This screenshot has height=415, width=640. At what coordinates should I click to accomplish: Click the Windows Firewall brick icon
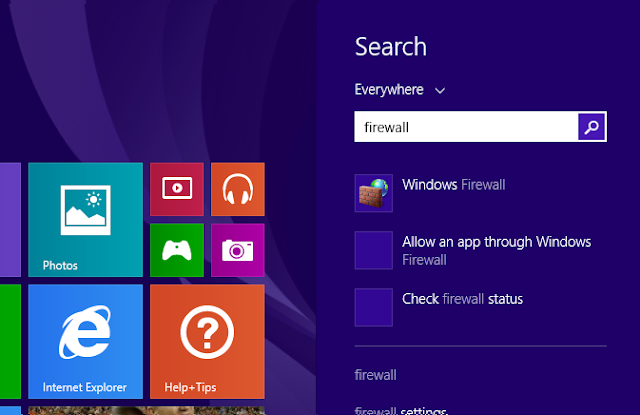373,193
